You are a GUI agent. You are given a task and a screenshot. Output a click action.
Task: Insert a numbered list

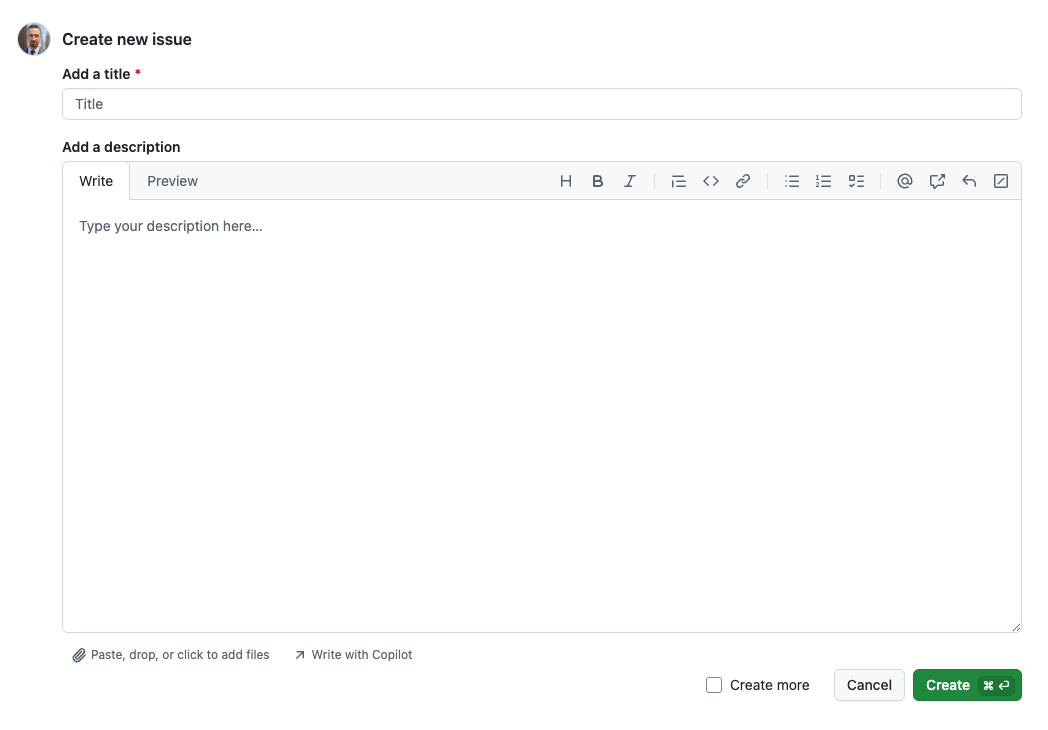point(824,181)
